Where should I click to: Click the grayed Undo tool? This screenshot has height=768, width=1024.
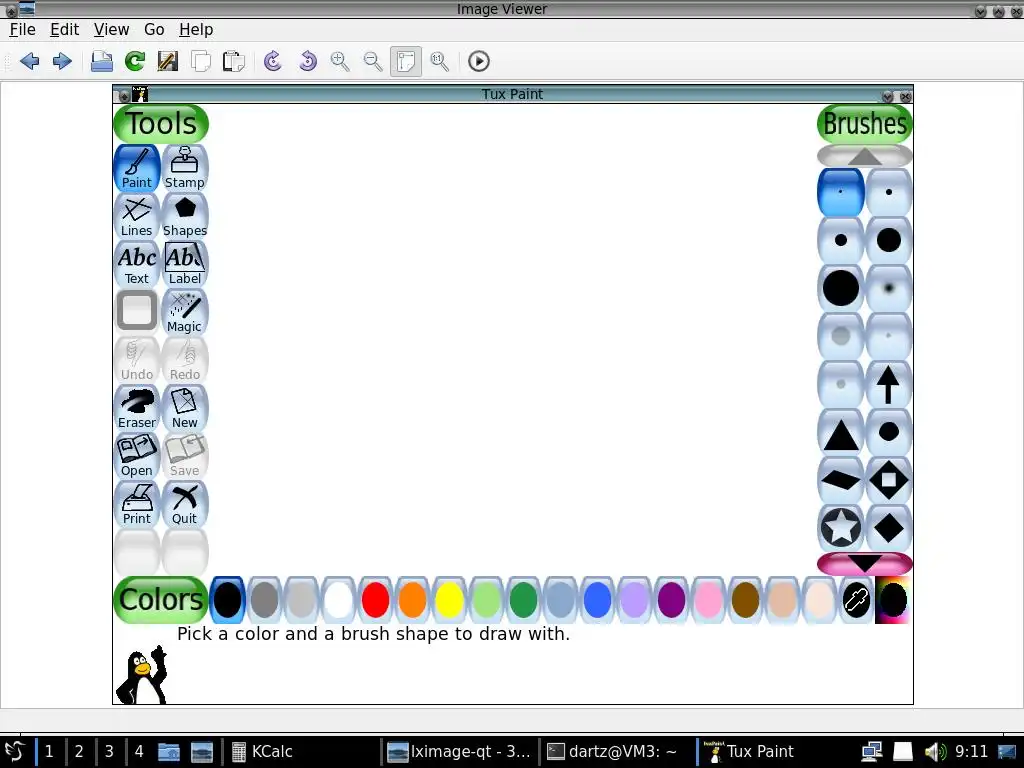pos(137,360)
